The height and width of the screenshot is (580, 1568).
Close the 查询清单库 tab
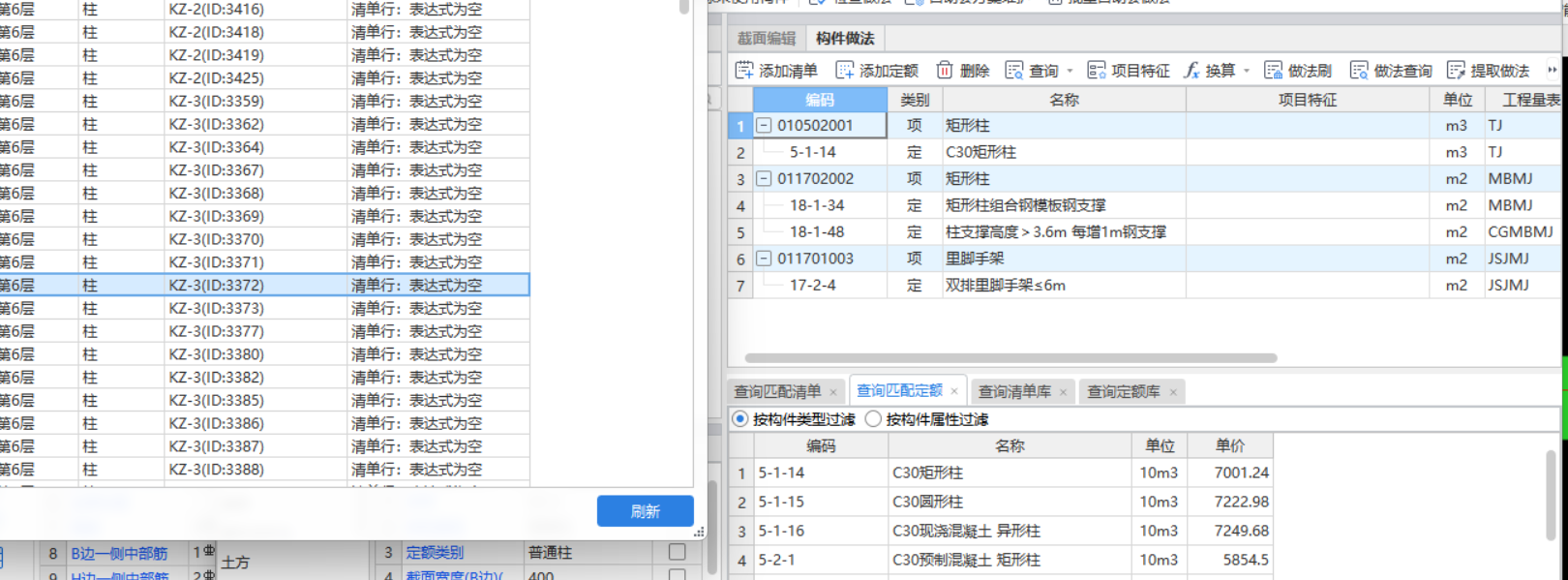pos(1063,392)
